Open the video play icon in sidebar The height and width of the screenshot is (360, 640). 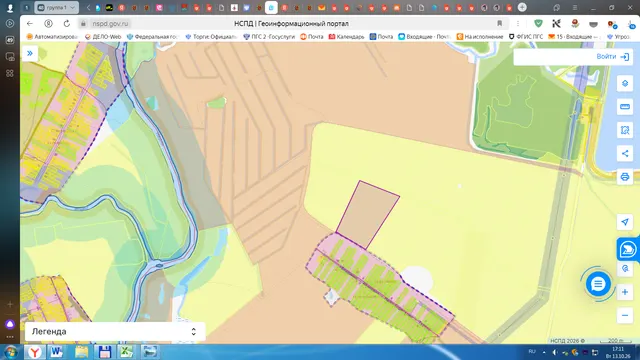[10, 24]
